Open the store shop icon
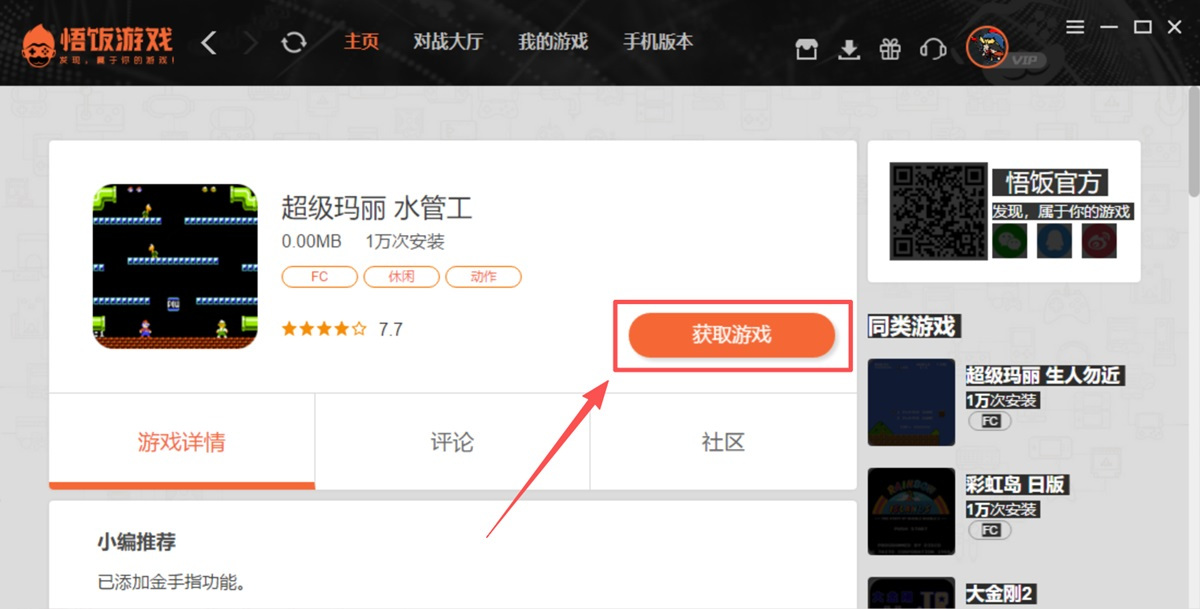The width and height of the screenshot is (1200, 609). pos(806,49)
